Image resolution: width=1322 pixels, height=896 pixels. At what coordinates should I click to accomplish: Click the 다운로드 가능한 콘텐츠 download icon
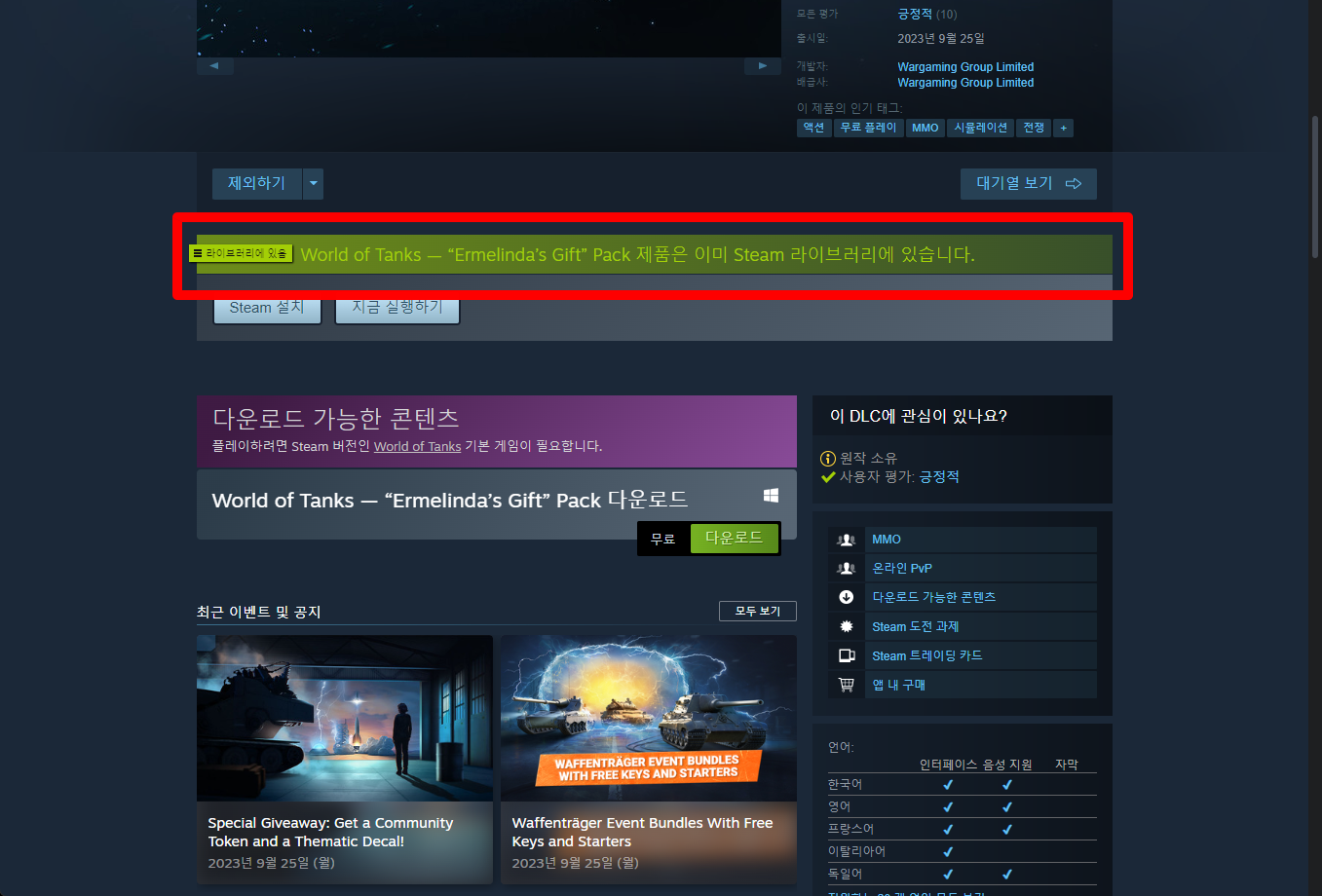tap(847, 598)
